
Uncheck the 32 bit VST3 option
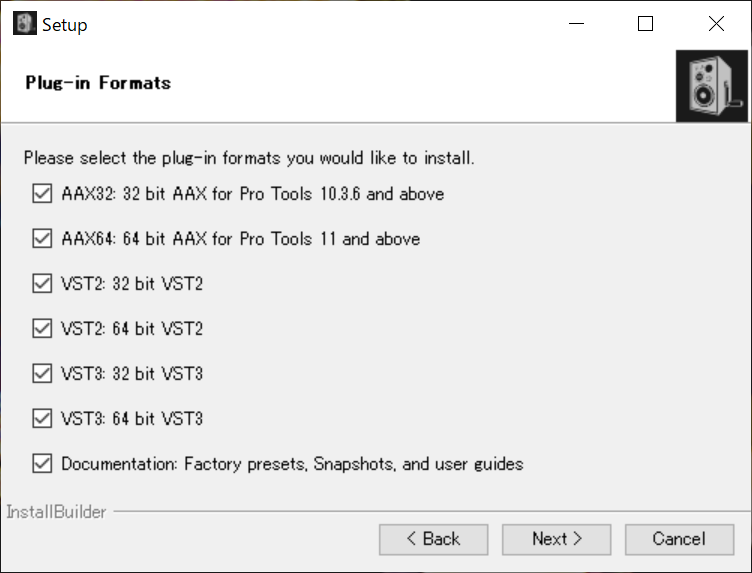[42, 374]
